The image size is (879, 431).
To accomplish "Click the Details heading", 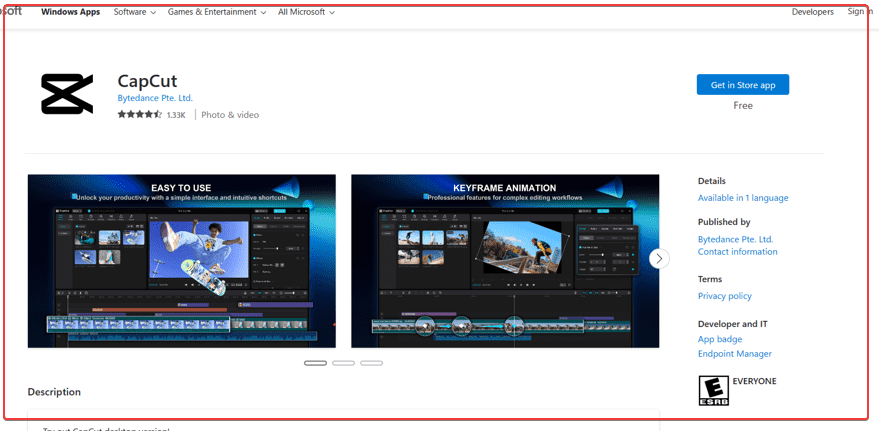I will tap(712, 181).
